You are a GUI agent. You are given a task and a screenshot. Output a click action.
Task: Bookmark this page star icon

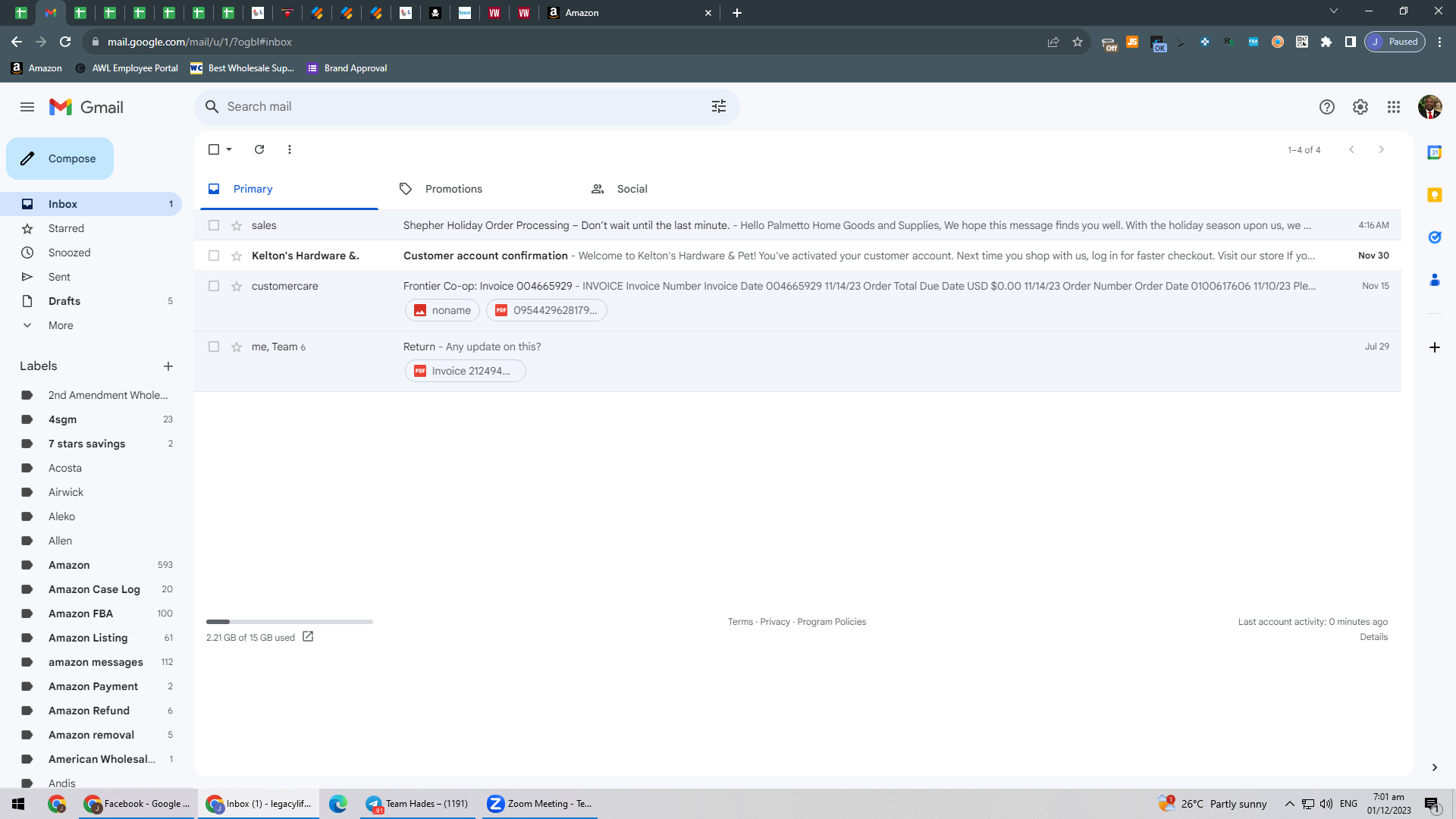1077,42
